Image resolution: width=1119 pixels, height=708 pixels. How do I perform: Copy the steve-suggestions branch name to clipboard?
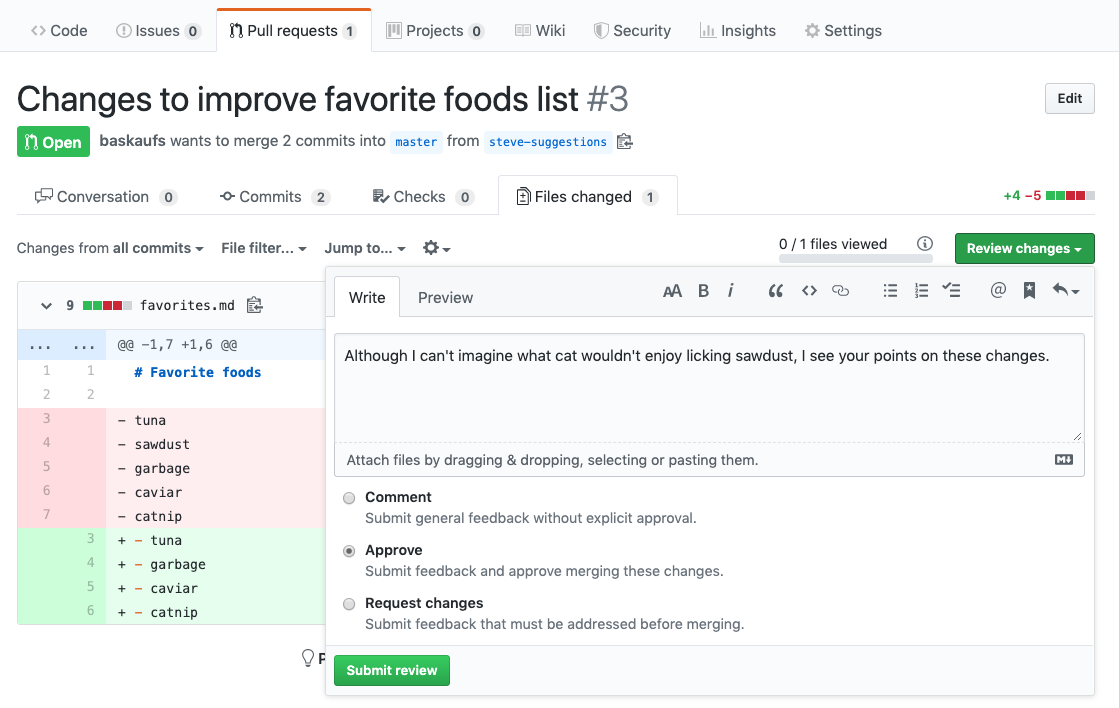[x=624, y=141]
